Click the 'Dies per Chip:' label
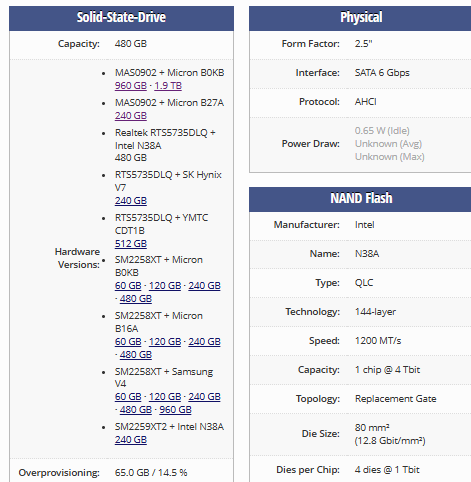471x482 pixels. tap(308, 470)
